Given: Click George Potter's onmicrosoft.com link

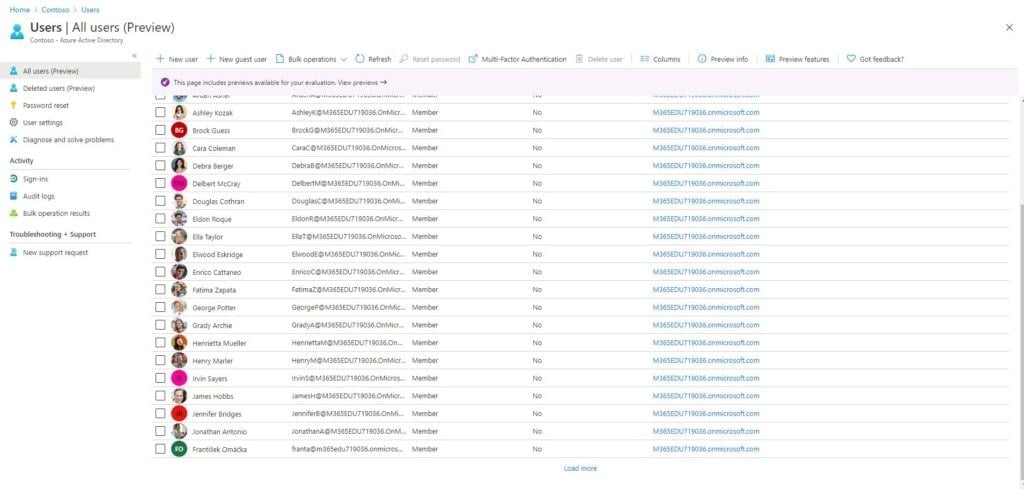Looking at the screenshot, I should (706, 307).
